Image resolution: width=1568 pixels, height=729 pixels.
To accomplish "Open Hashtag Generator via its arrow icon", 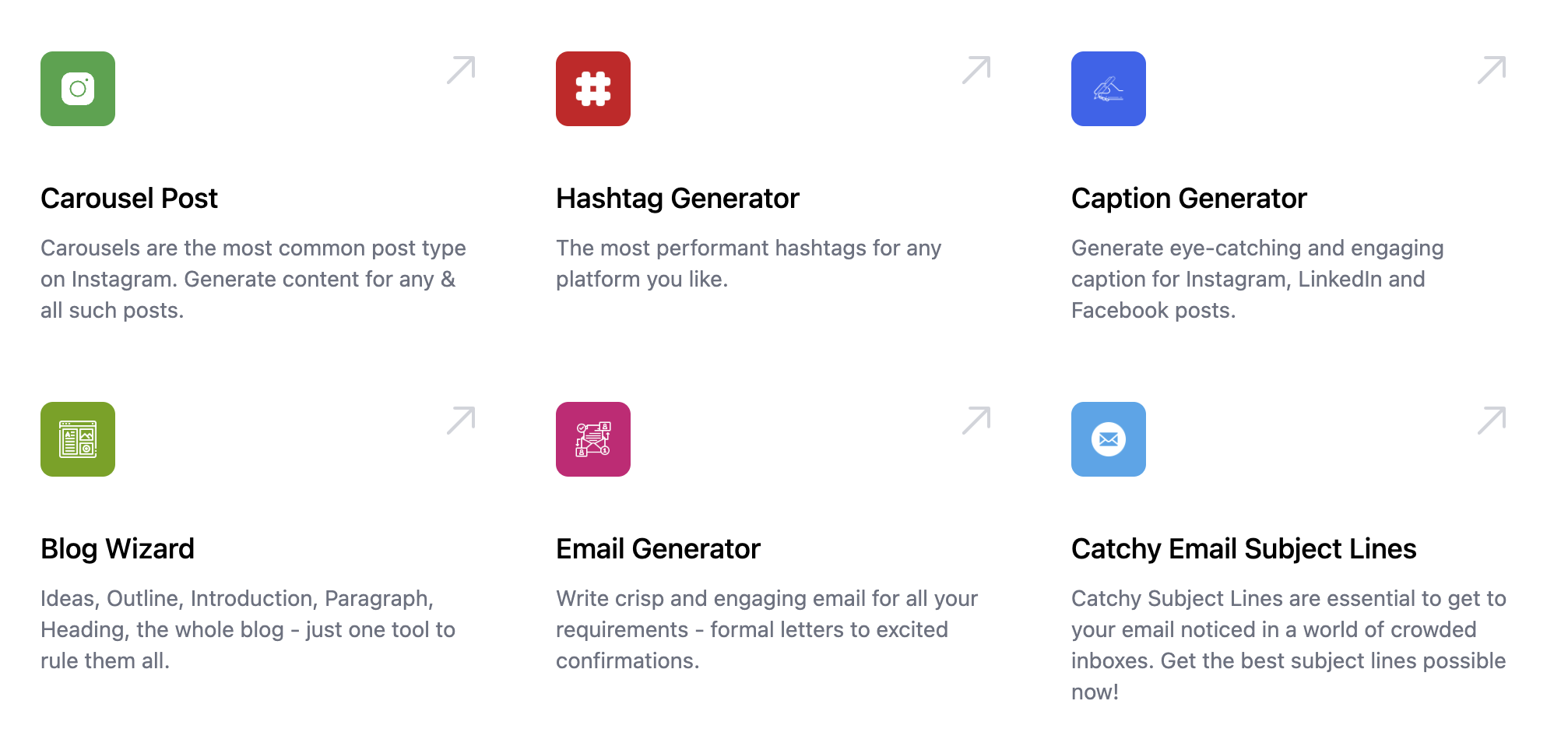I will click(976, 70).
